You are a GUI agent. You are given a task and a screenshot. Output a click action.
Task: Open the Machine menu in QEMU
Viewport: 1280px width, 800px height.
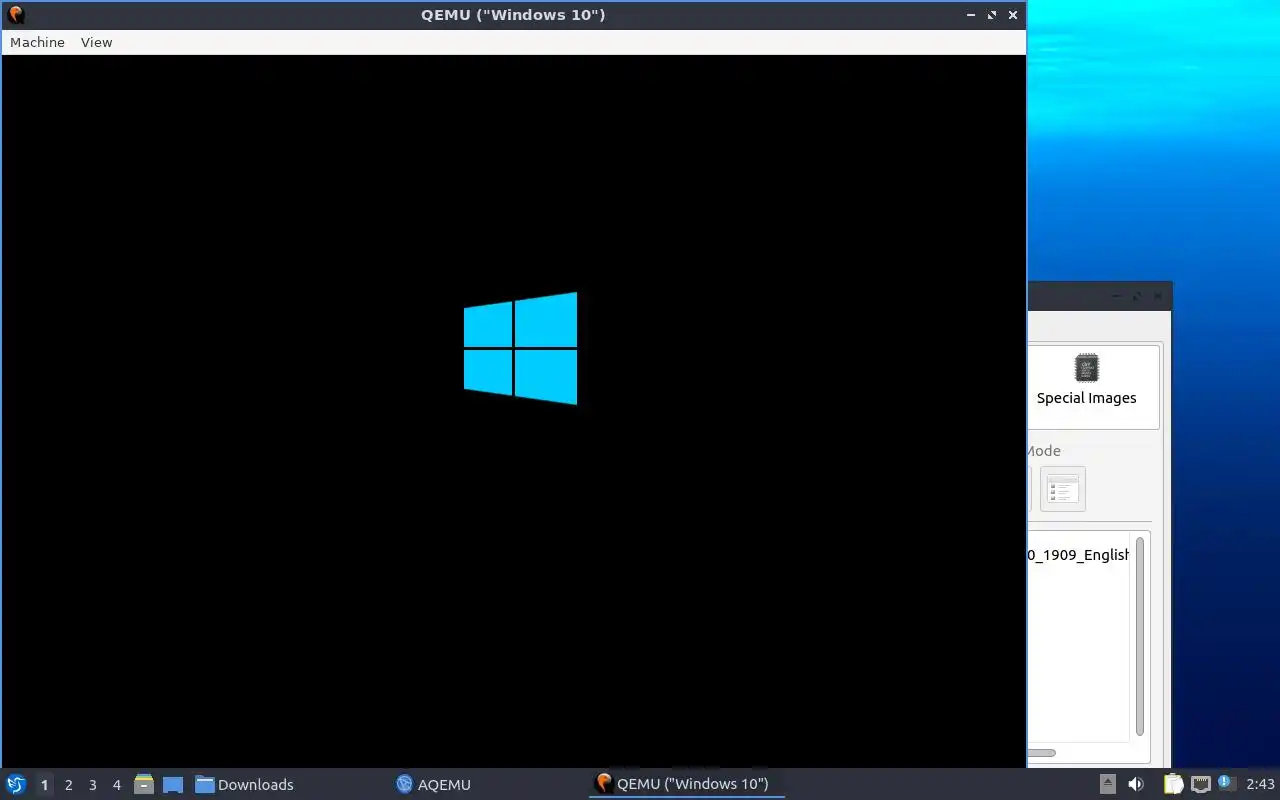[x=37, y=42]
